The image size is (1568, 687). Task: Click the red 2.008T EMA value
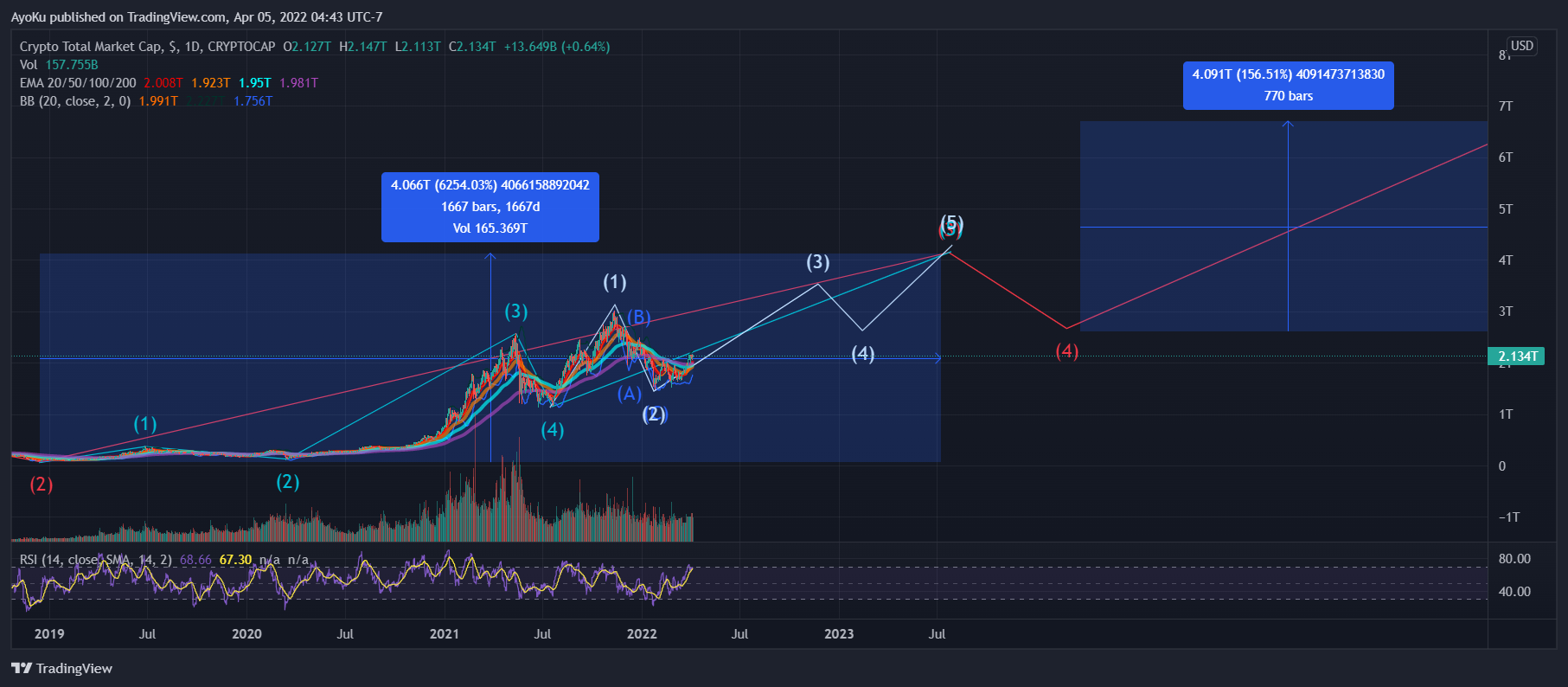163,83
